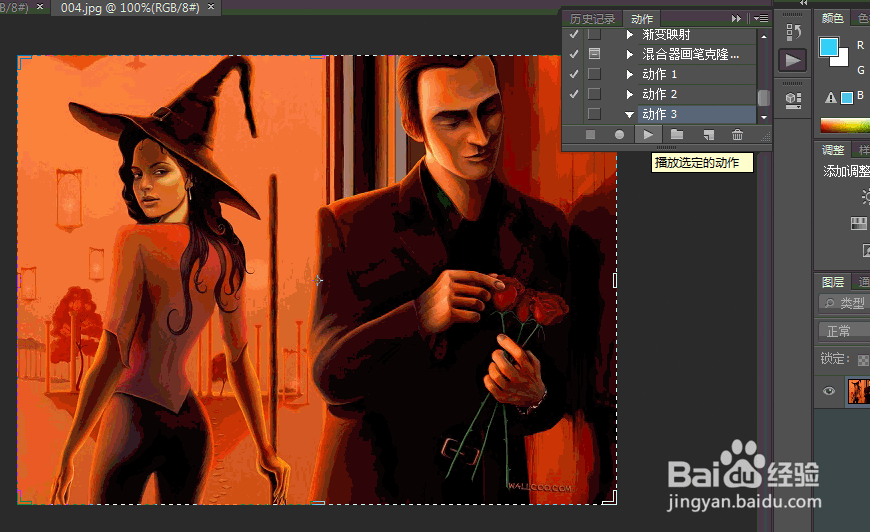Close the 004.jpg document tab

(211, 7)
